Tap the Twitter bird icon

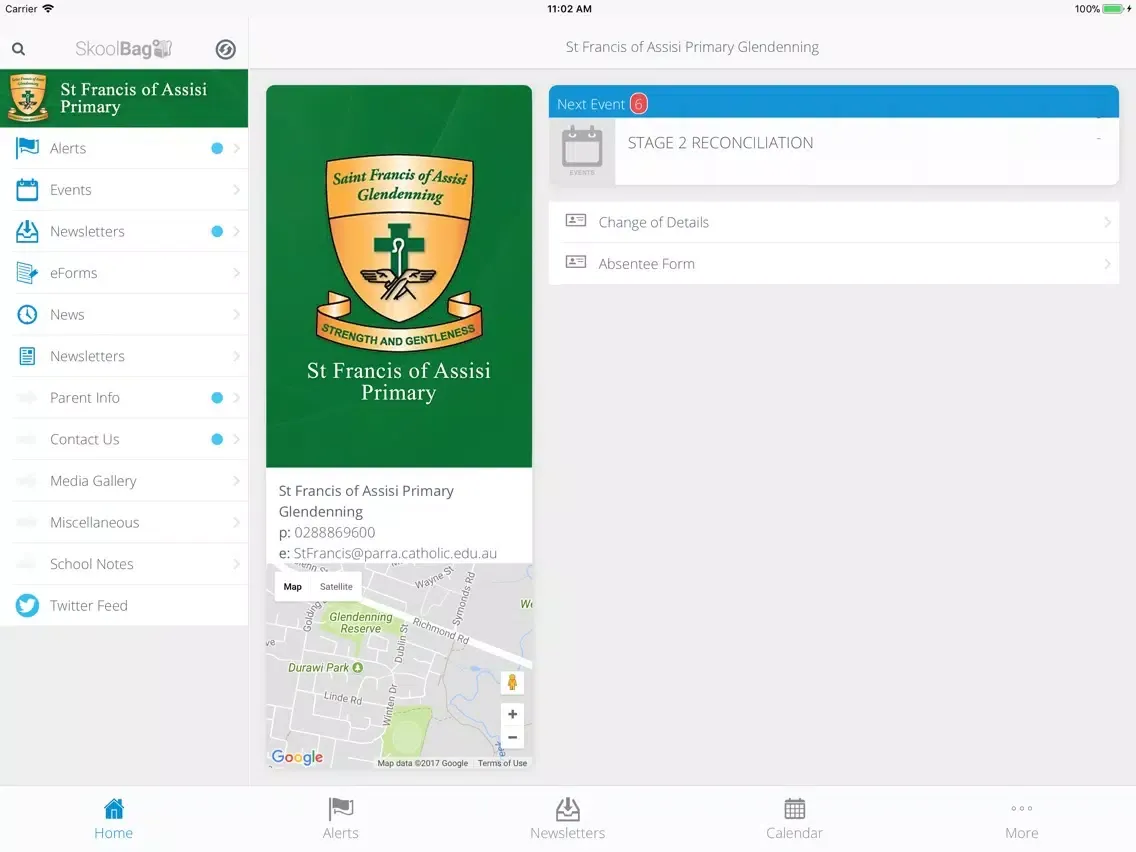pyautogui.click(x=28, y=606)
